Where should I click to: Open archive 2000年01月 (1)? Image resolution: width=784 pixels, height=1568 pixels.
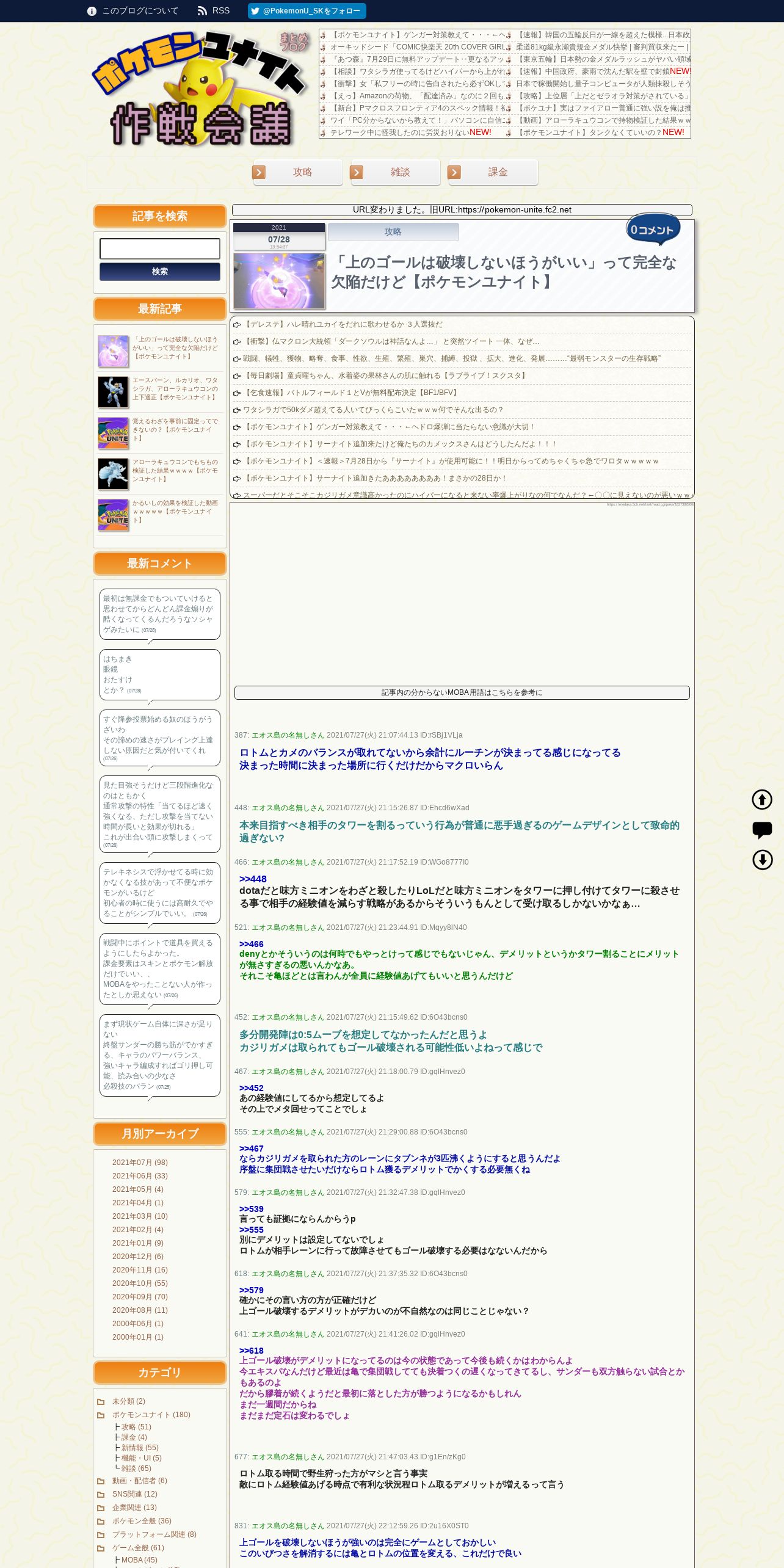coord(138,1337)
